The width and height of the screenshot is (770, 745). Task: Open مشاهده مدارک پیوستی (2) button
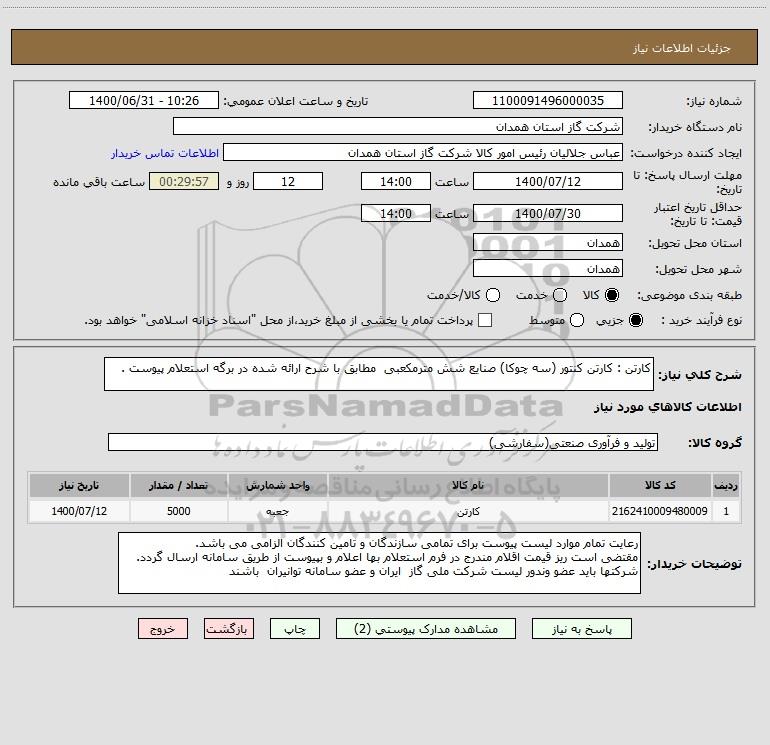tap(426, 629)
